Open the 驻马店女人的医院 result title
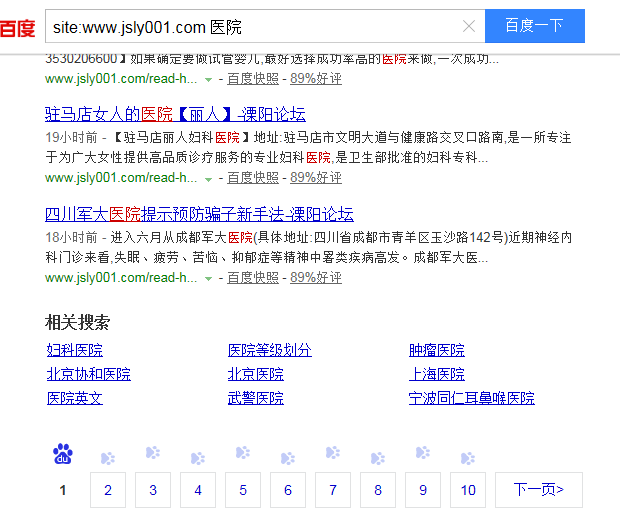This screenshot has width=620, height=530. coord(175,114)
